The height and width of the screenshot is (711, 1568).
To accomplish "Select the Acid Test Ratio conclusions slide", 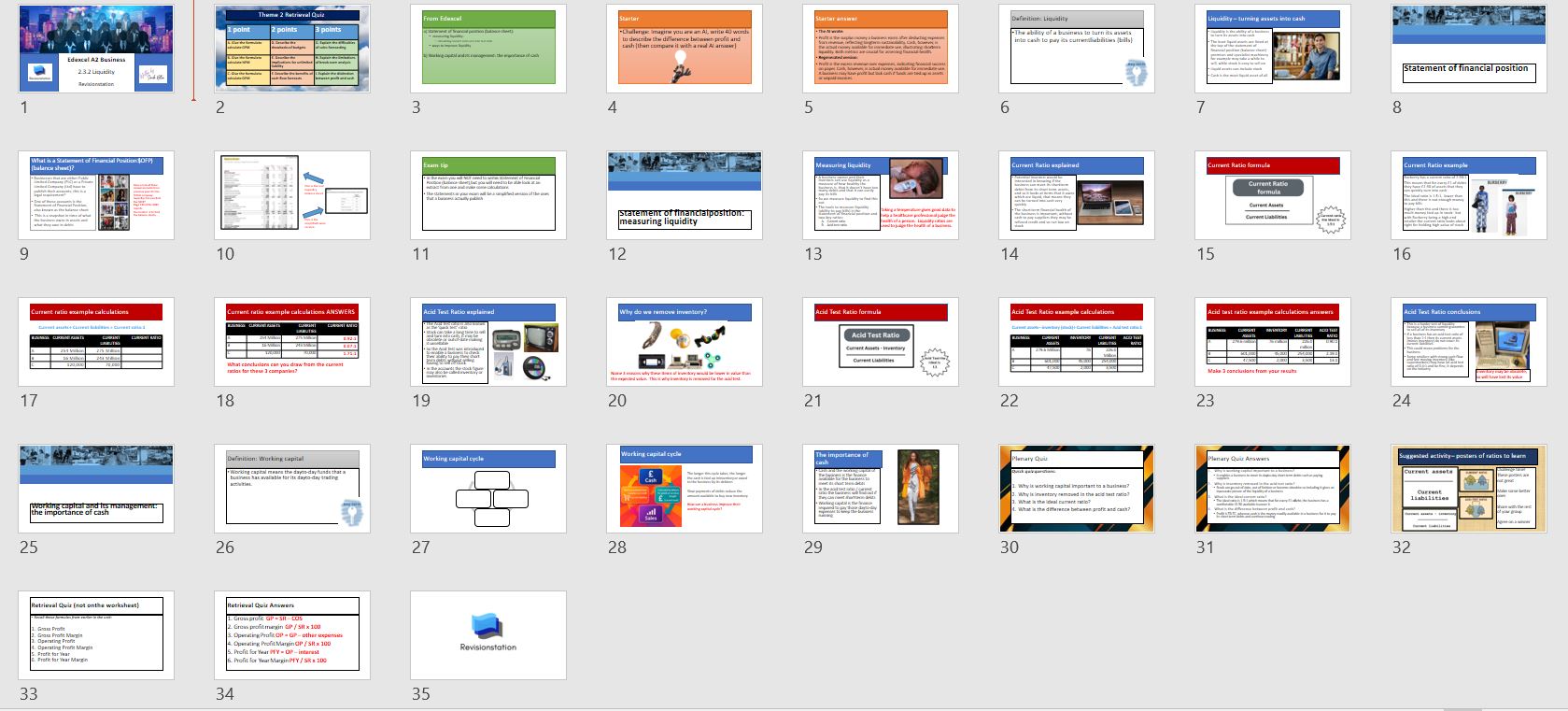I will click(1469, 342).
